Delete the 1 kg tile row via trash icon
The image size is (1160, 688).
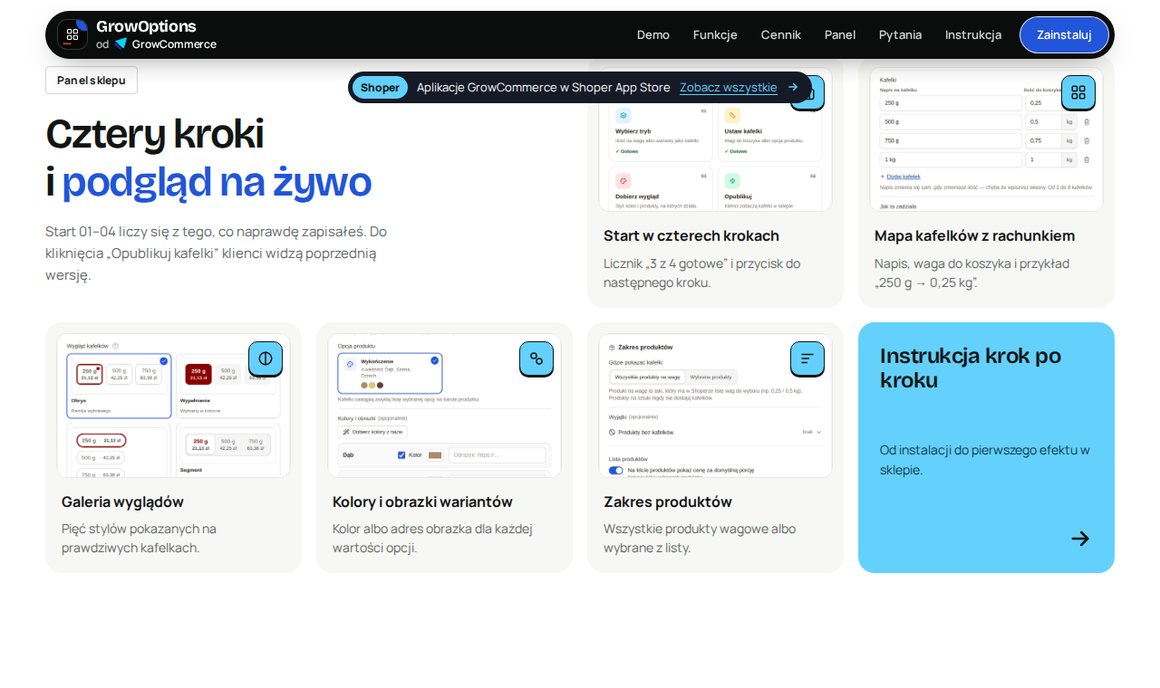1087,160
